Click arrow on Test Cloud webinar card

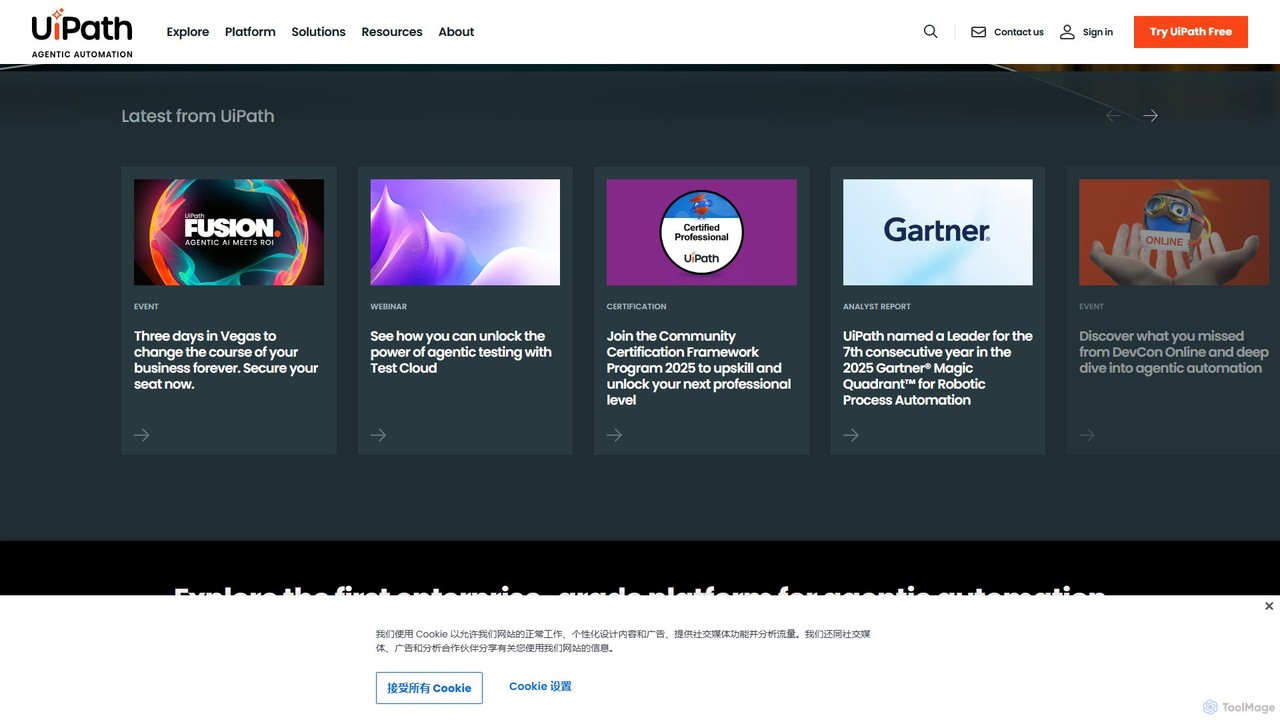click(x=378, y=435)
